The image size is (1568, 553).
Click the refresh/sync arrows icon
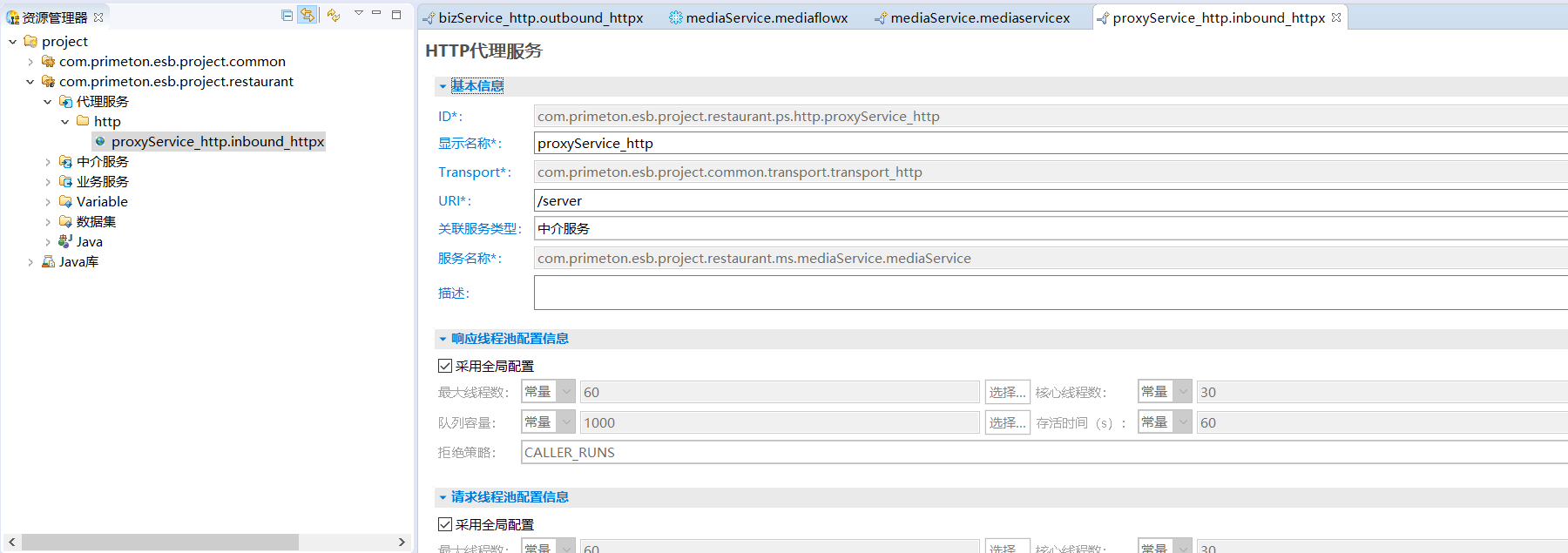(334, 15)
